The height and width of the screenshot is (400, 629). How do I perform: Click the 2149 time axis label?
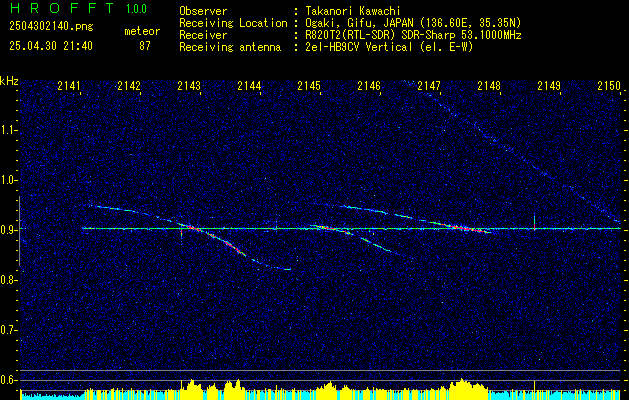click(x=549, y=86)
